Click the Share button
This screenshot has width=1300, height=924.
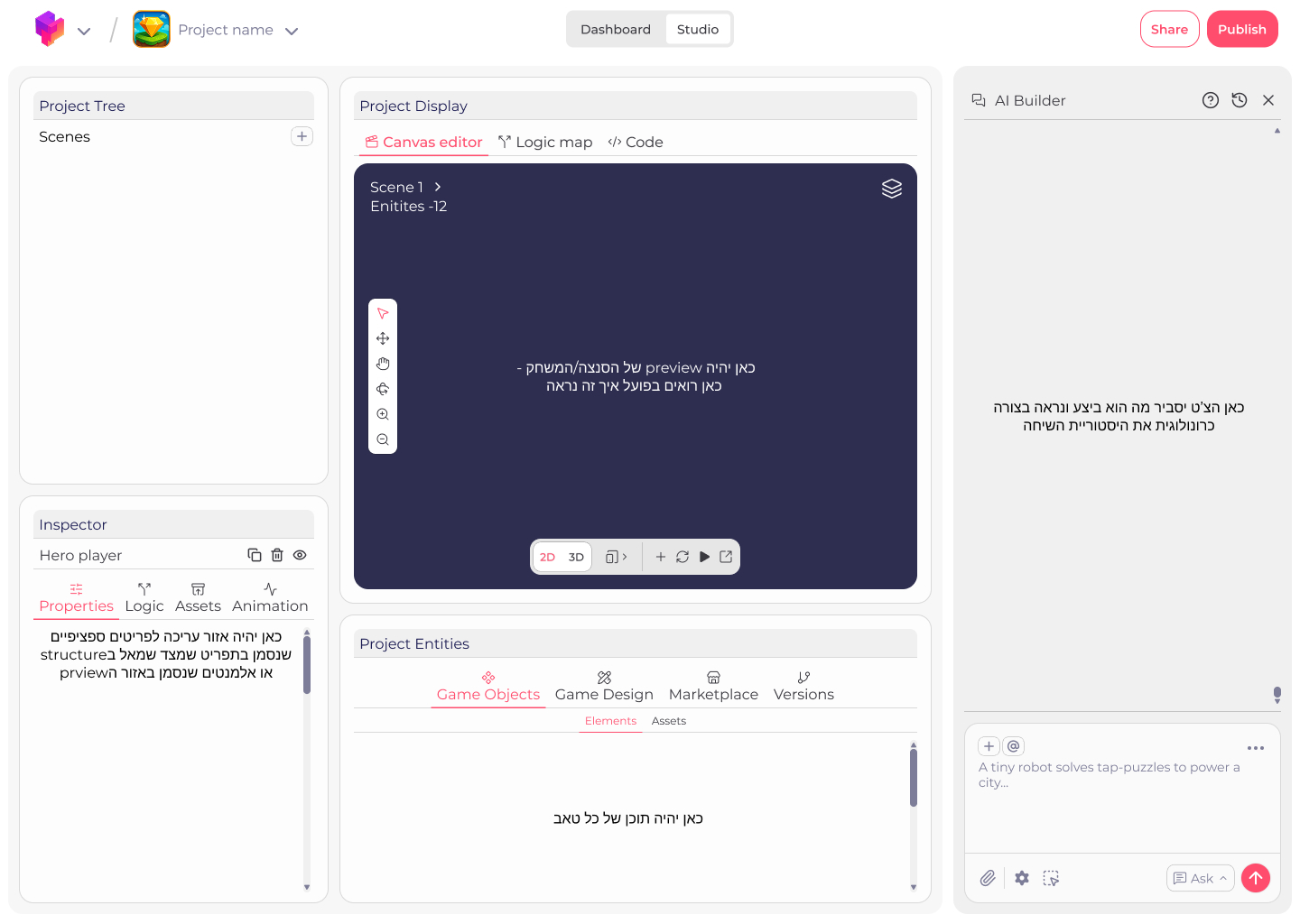click(1169, 29)
